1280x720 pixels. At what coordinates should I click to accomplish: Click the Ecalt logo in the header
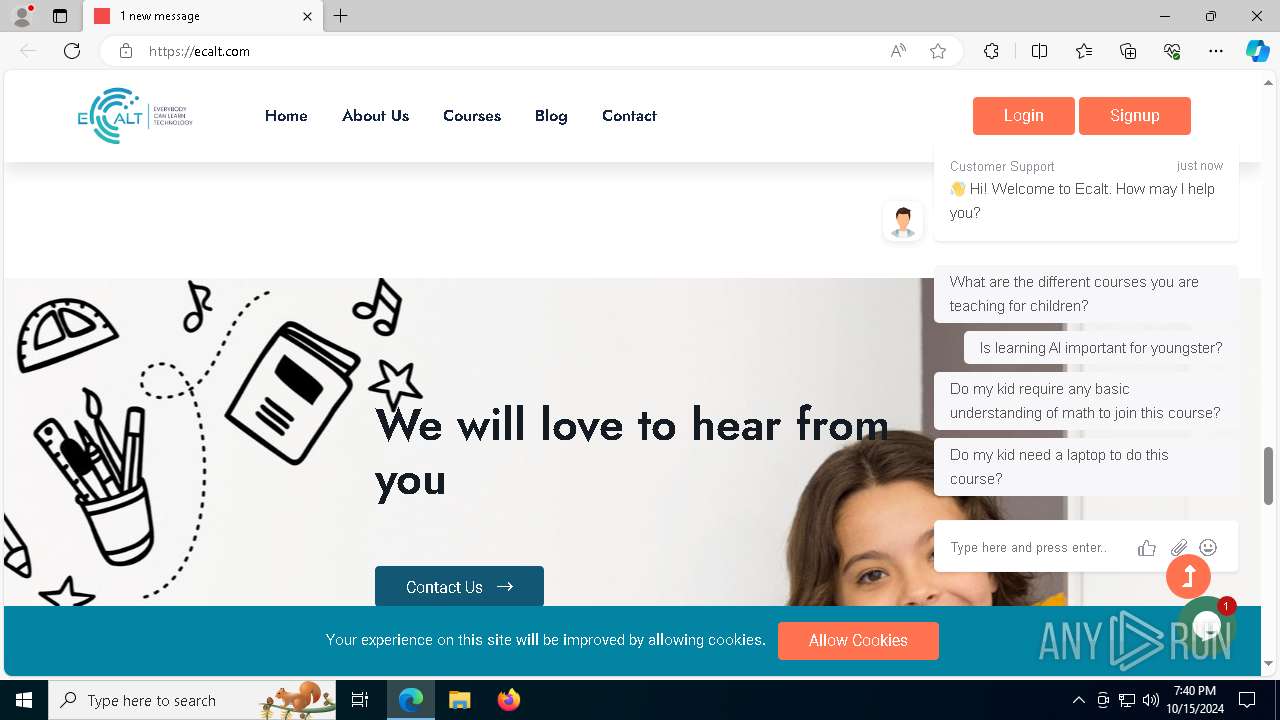[x=135, y=116]
